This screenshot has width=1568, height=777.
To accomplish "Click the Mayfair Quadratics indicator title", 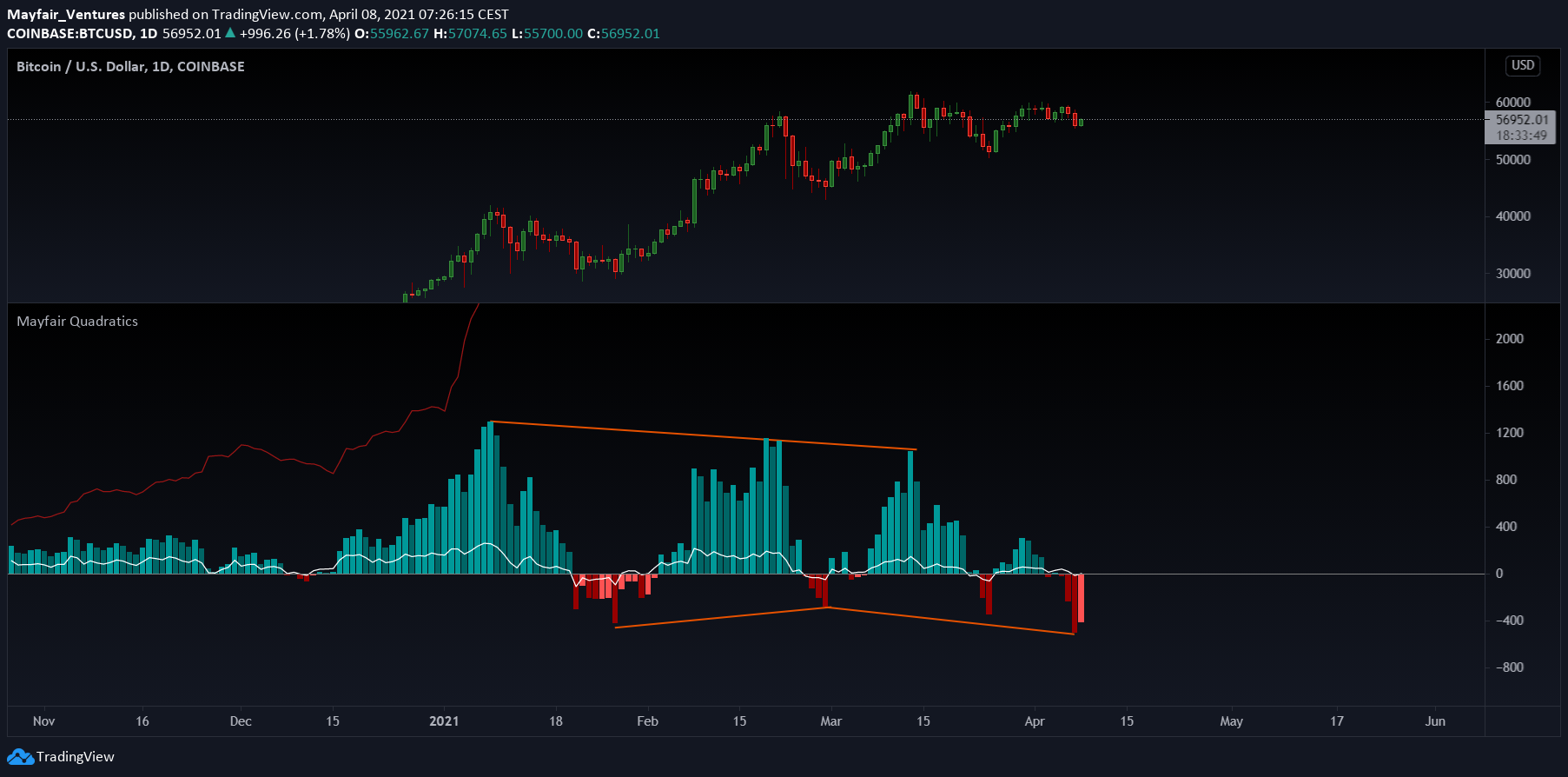I will coord(77,322).
